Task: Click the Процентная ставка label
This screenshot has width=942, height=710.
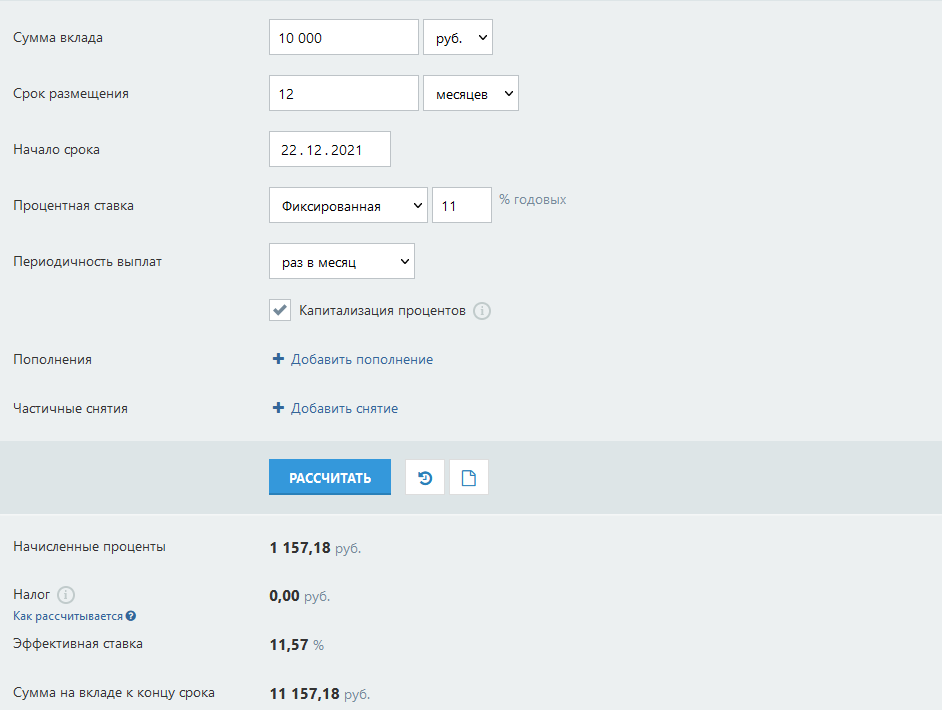Action: 73,205
